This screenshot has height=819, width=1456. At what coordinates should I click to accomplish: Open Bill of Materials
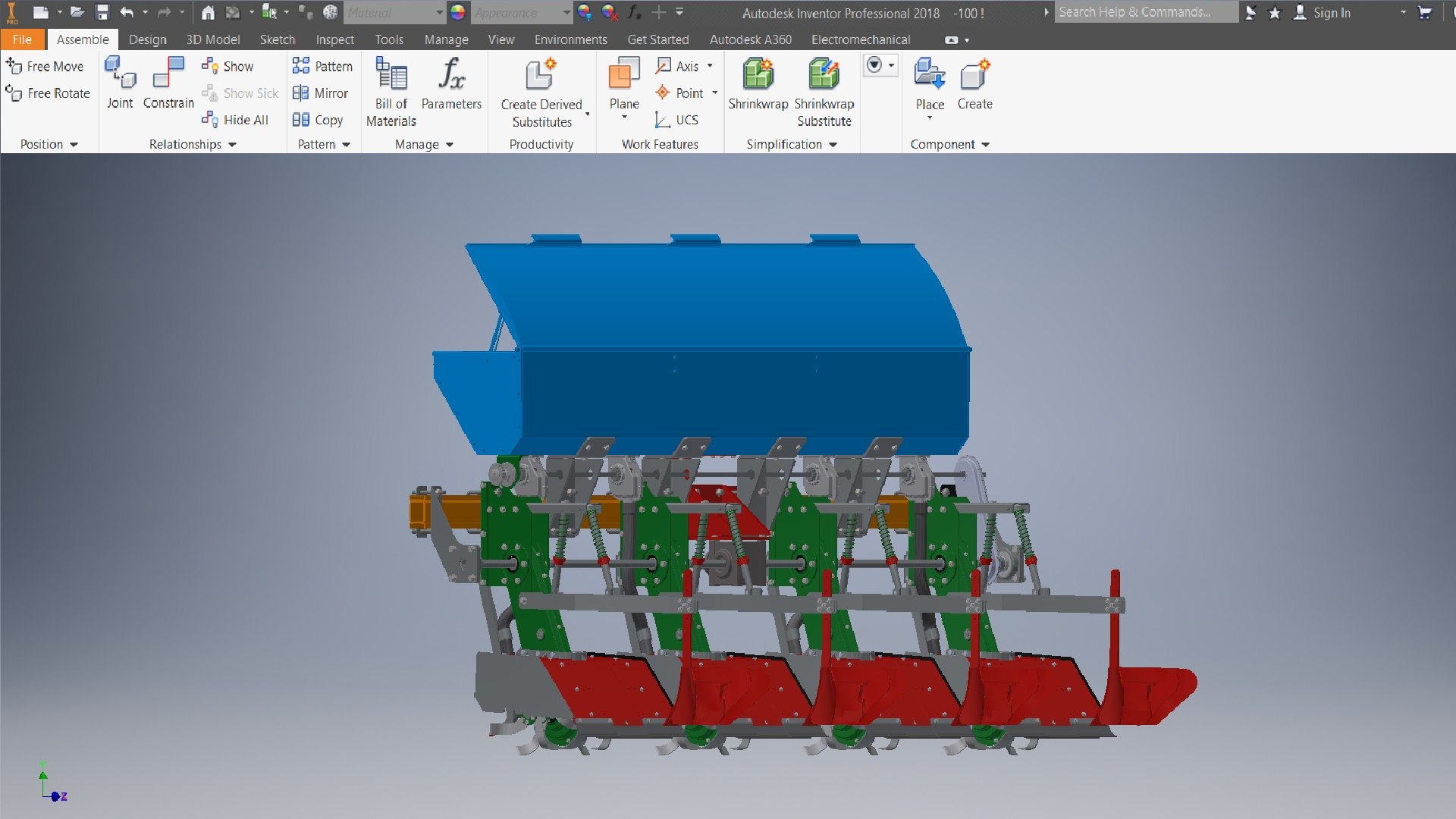click(391, 92)
